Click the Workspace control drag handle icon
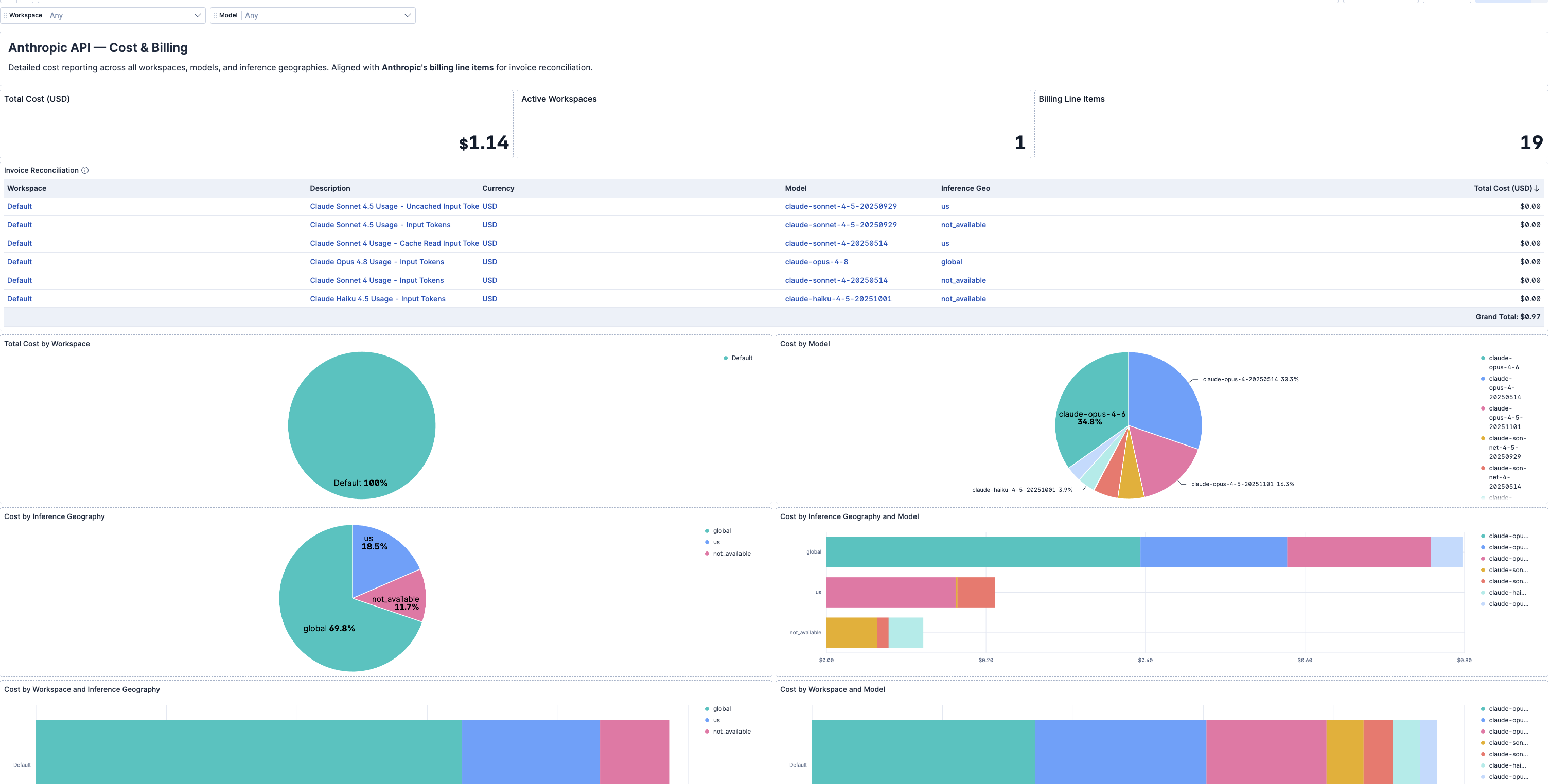Image resolution: width=1550 pixels, height=784 pixels. tap(6, 15)
